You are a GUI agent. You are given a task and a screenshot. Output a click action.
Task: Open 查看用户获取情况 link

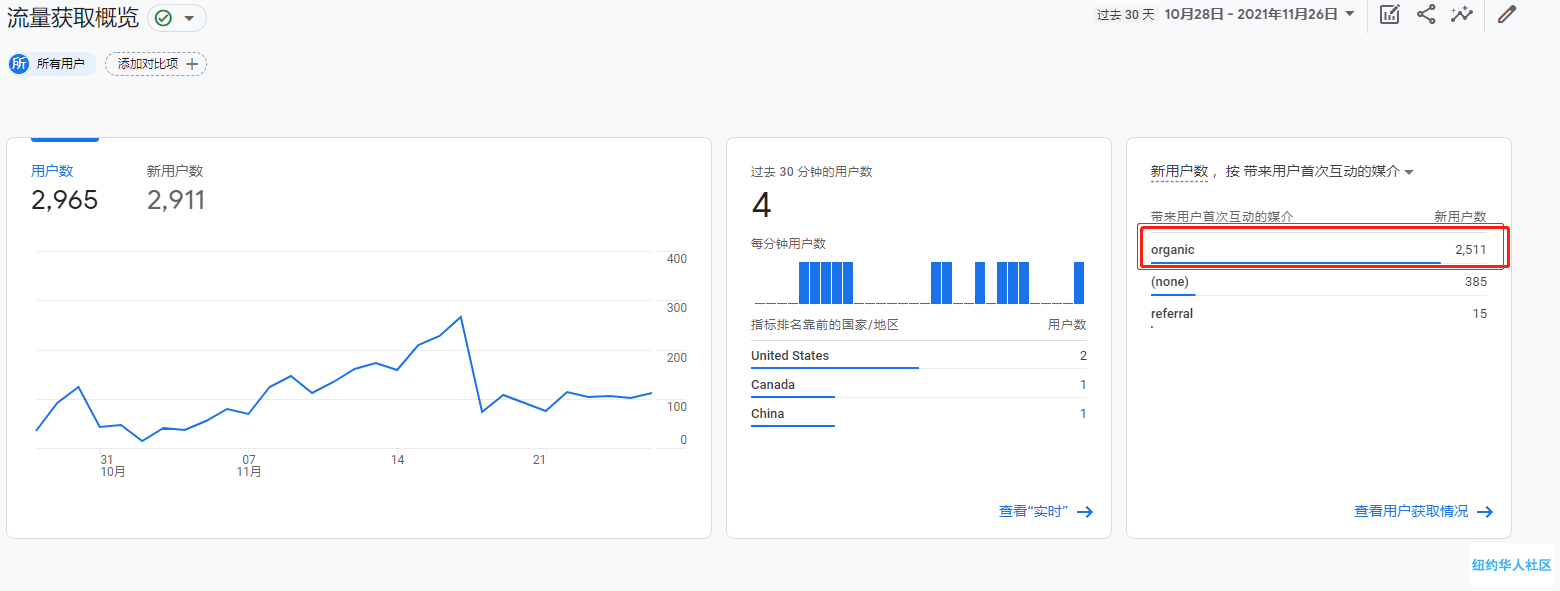(1423, 512)
